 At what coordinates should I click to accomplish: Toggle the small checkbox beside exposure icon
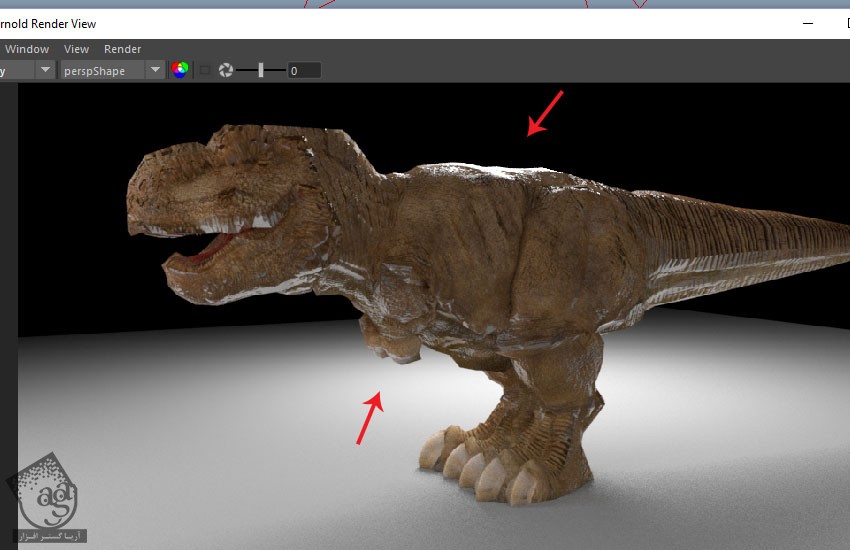point(205,70)
